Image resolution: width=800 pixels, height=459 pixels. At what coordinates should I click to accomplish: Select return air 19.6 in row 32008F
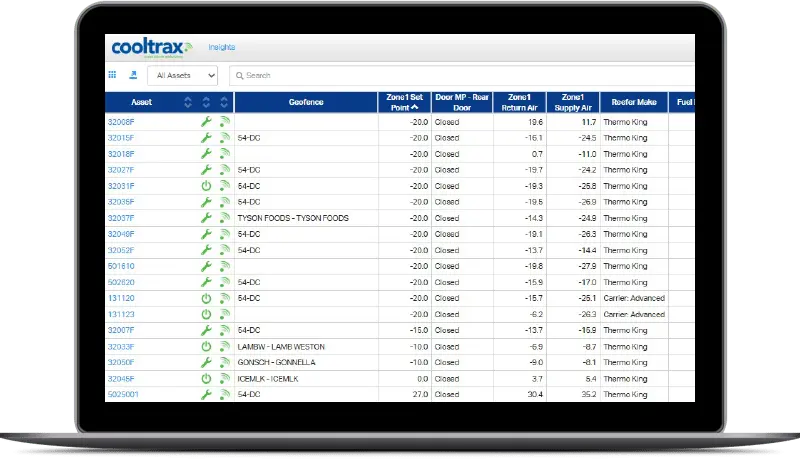click(x=535, y=122)
